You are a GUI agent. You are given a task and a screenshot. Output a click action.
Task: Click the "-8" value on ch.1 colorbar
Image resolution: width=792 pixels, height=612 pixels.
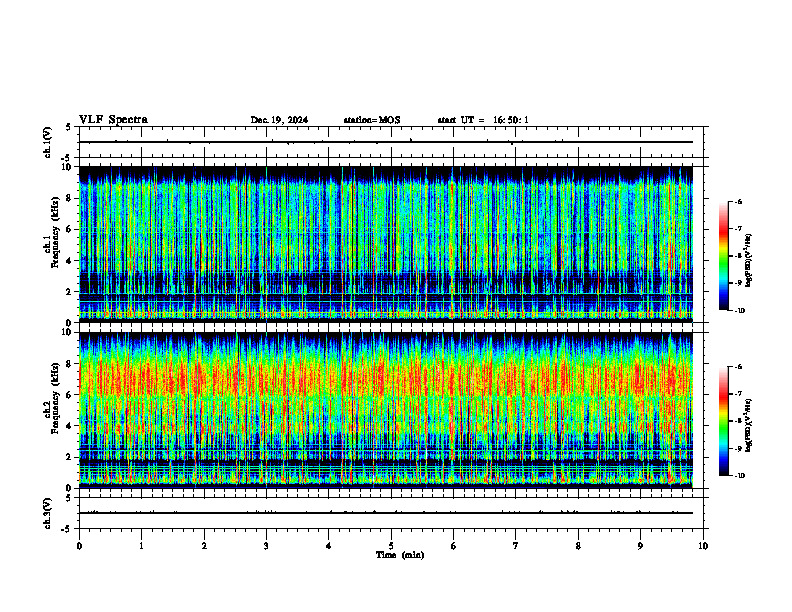(x=738, y=256)
